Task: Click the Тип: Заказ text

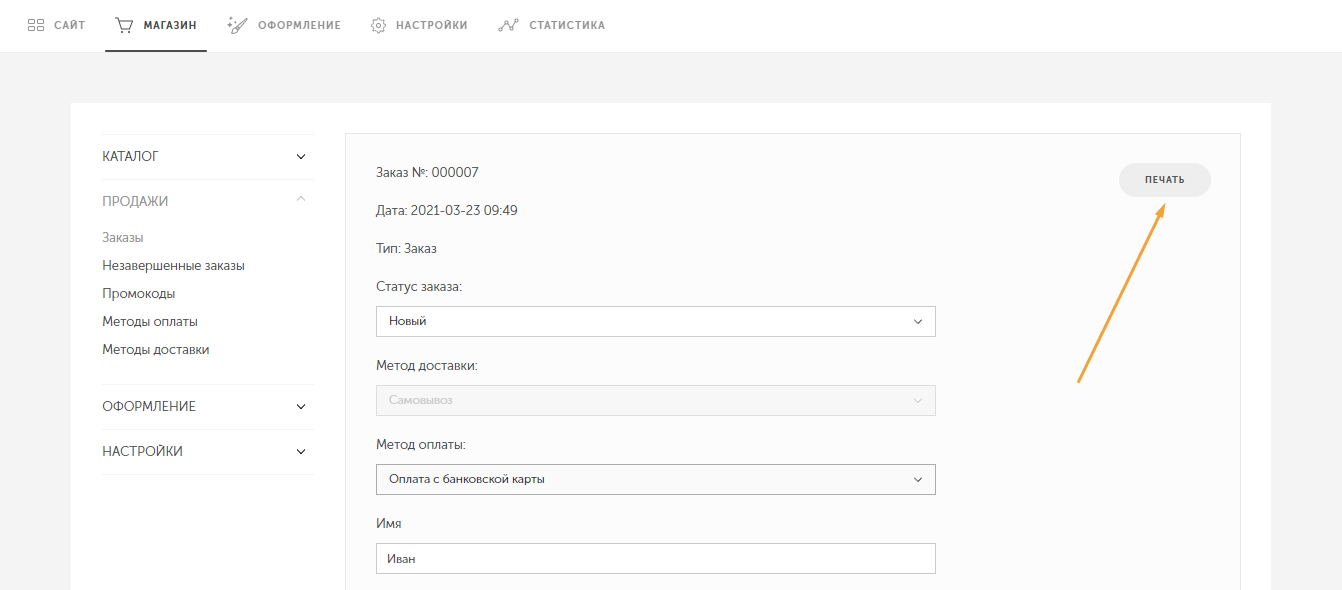Action: point(406,249)
